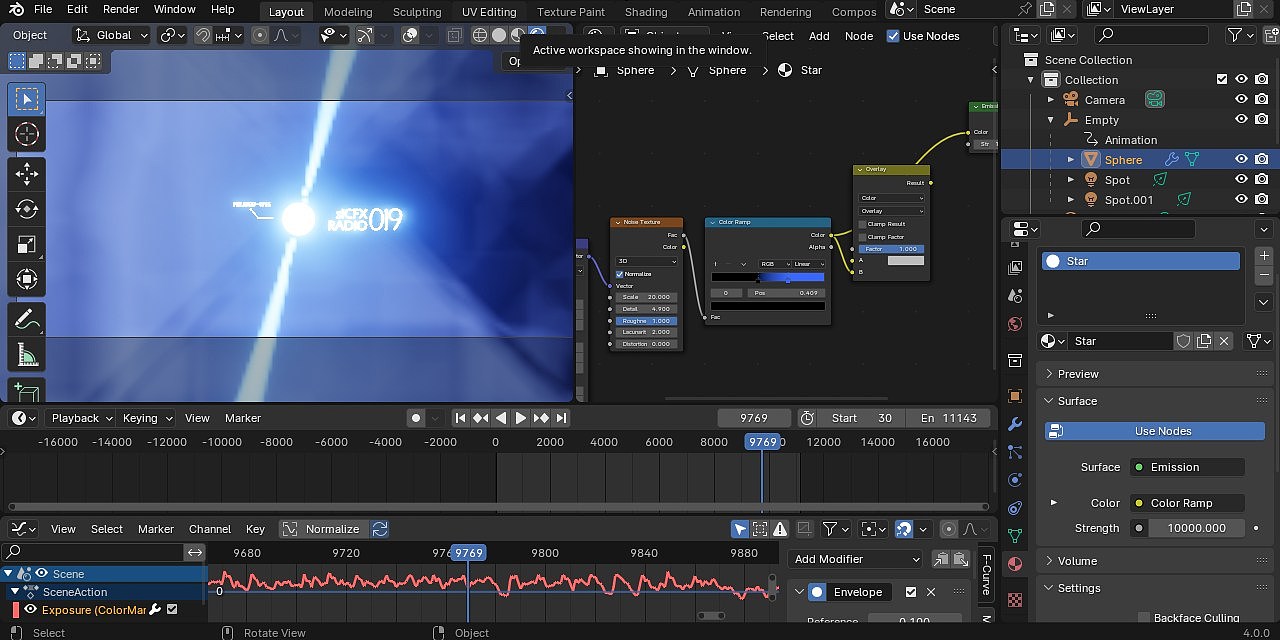Jump to previous keyframe
The image size is (1280, 640).
point(481,418)
